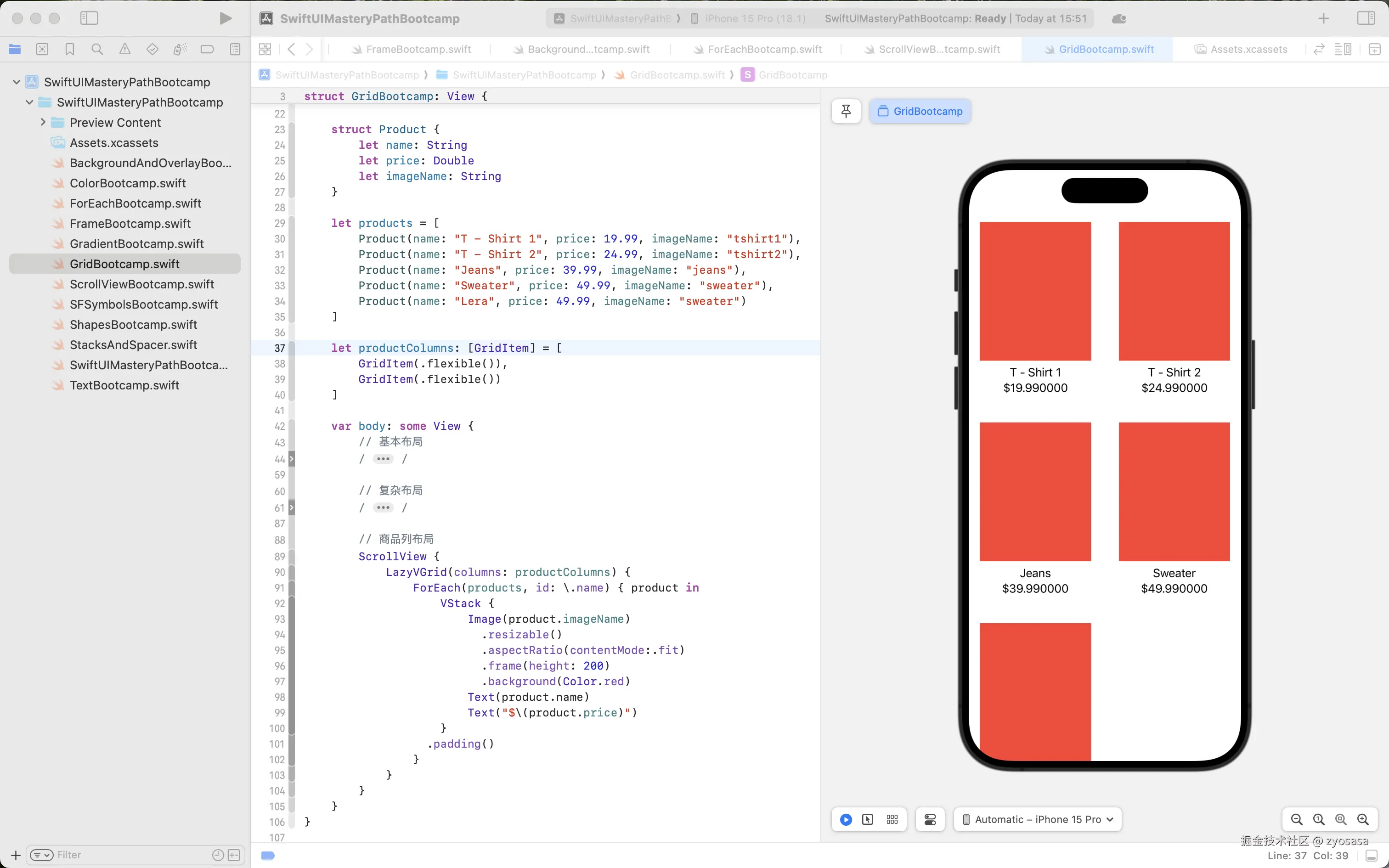Select the GridBootcamp preview button
The width and height of the screenshot is (1389, 868).
point(920,111)
